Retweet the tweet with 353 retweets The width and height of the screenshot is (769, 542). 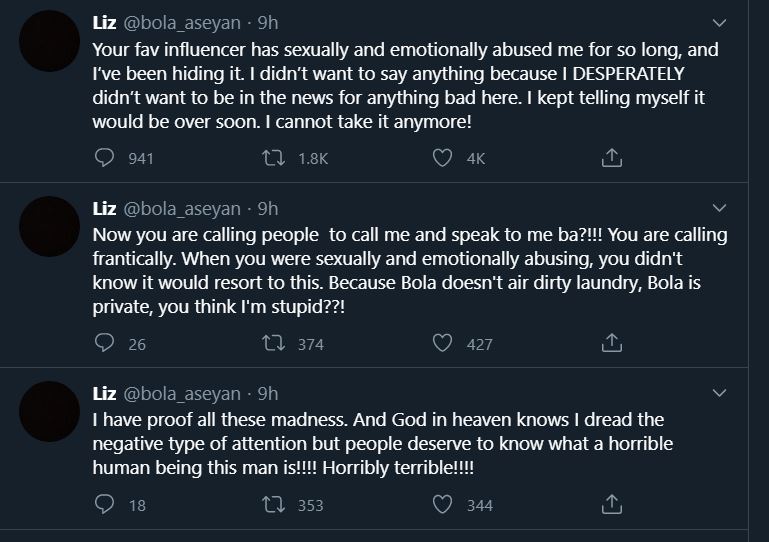273,504
